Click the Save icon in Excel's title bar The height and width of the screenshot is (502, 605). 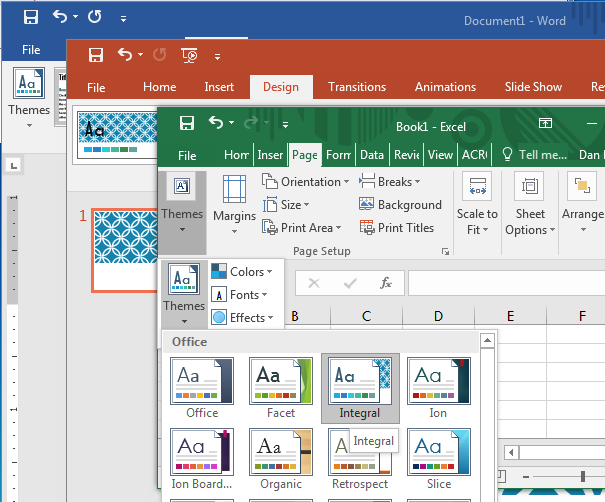(186, 123)
